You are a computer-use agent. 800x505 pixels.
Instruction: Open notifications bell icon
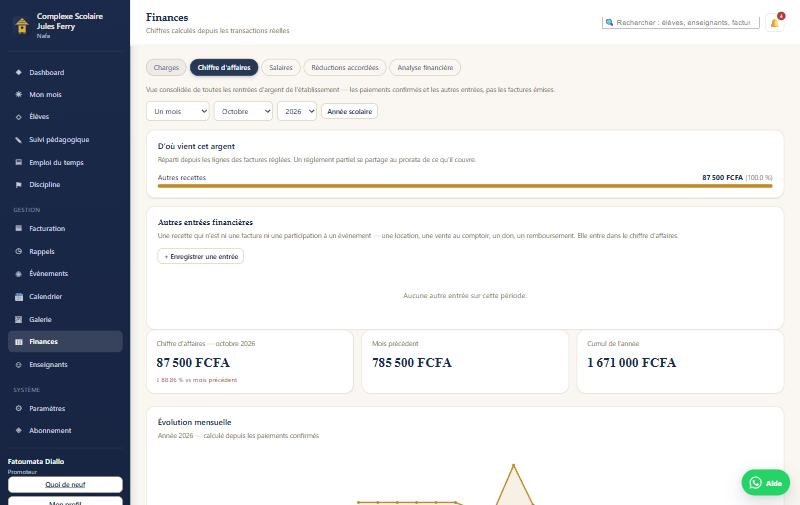point(774,22)
